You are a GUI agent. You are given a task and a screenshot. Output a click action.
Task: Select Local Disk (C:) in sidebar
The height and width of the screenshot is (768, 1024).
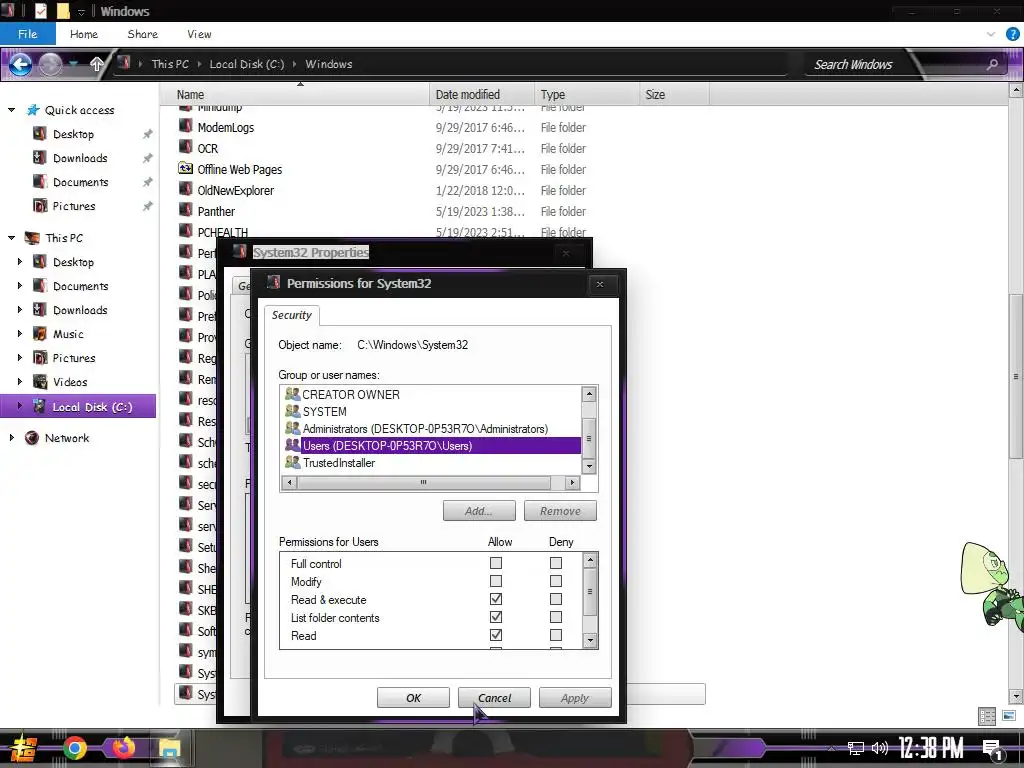coord(78,407)
